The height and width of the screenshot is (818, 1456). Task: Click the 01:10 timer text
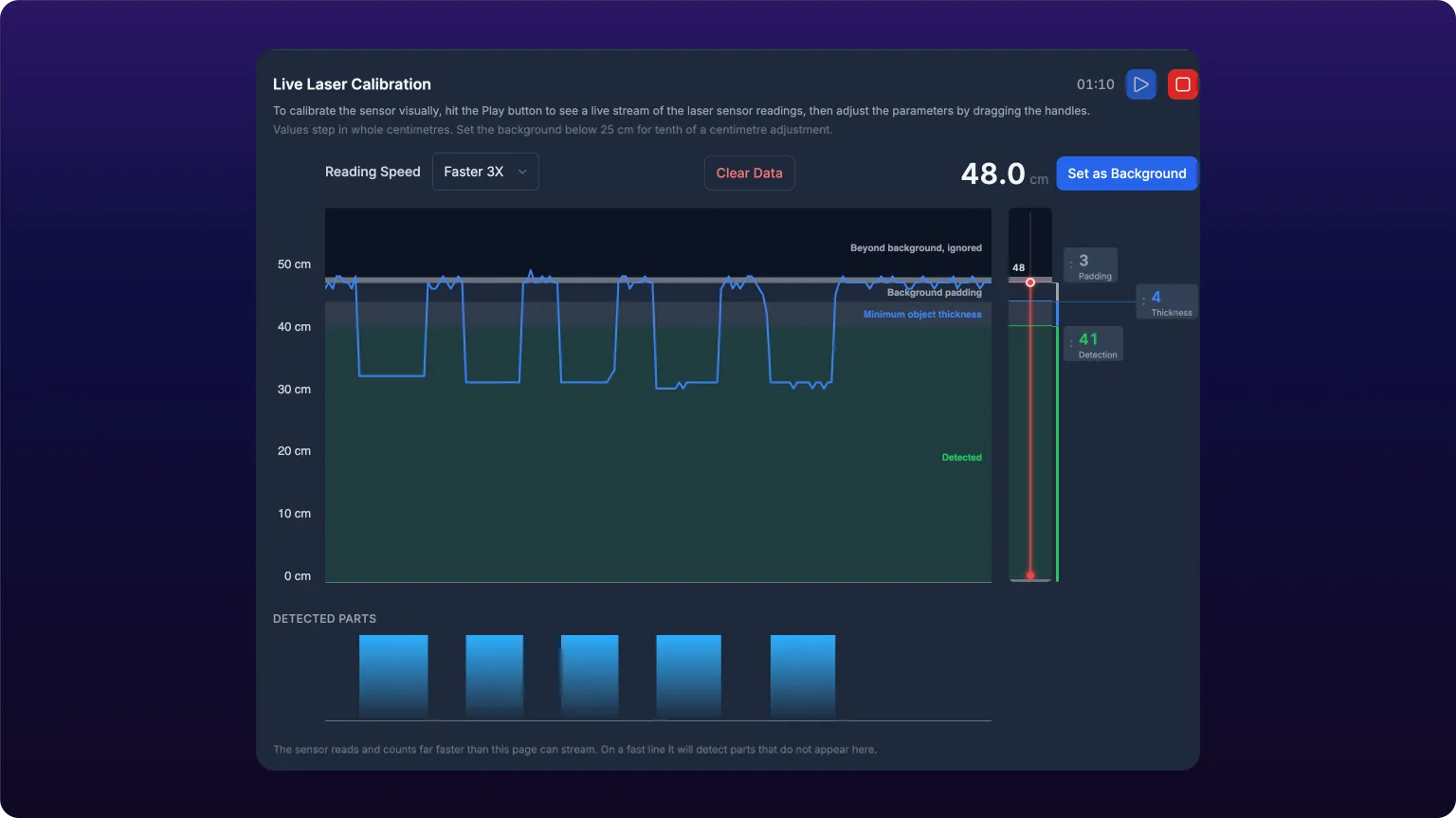tap(1095, 84)
